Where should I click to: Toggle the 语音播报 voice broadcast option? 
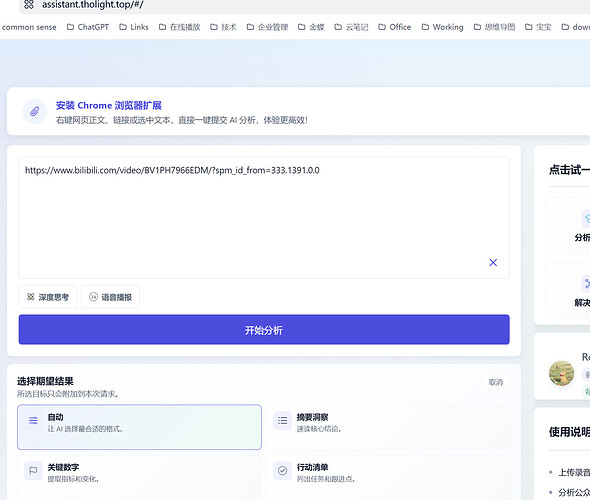click(x=110, y=297)
